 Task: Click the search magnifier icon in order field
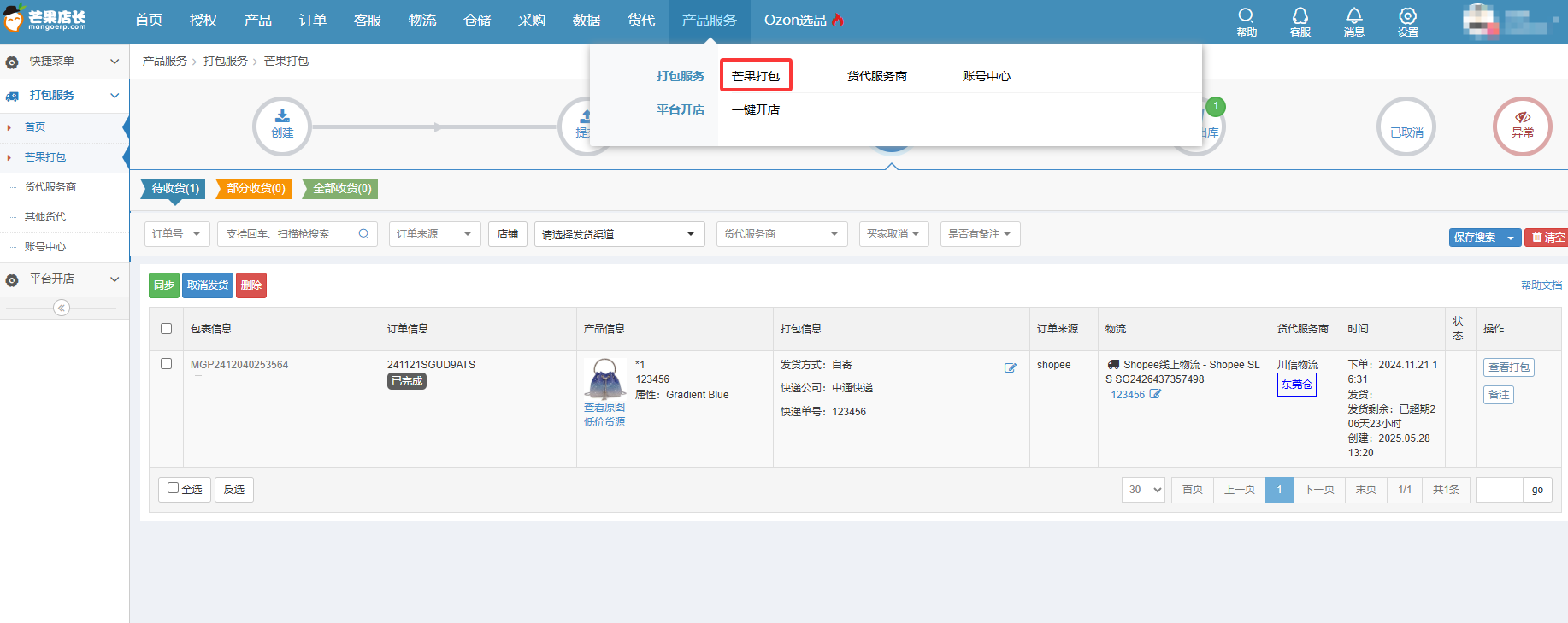point(363,233)
